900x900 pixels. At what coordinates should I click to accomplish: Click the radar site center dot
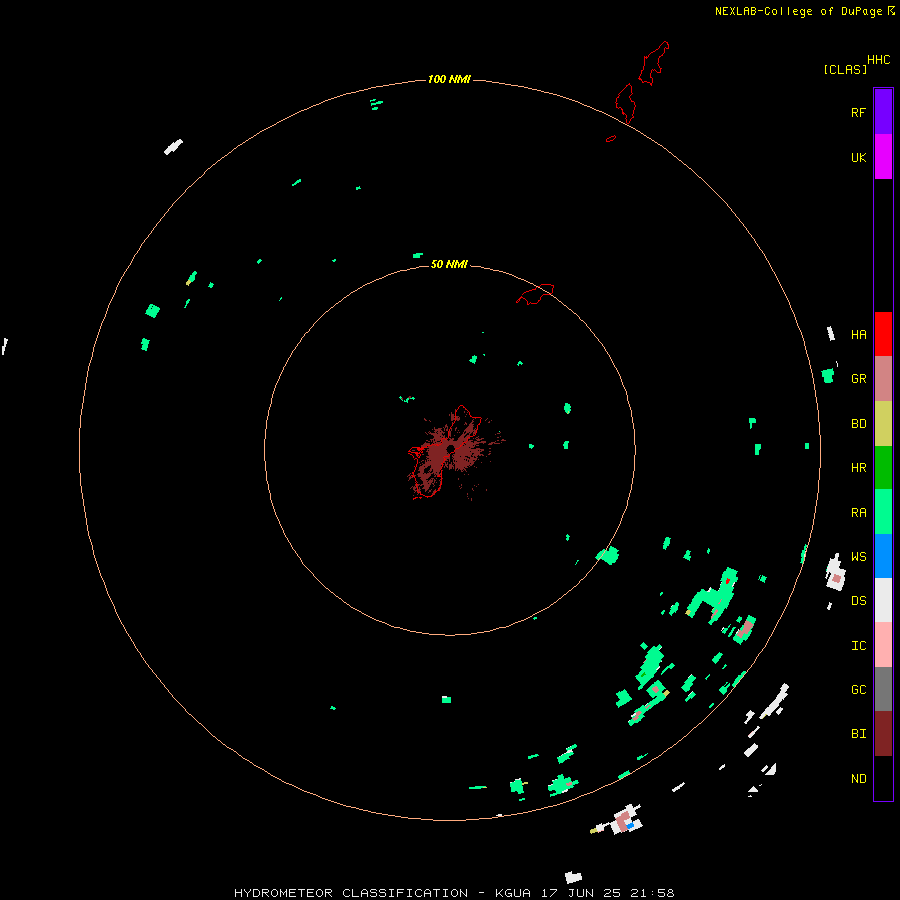(x=451, y=449)
